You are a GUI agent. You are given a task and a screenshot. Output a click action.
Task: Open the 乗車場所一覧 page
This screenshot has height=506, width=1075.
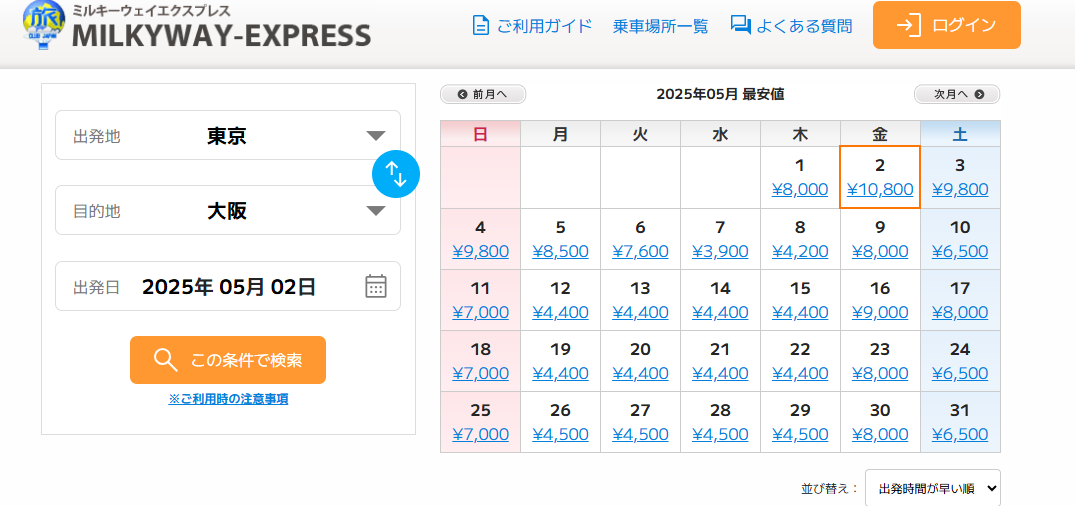pyautogui.click(x=660, y=26)
